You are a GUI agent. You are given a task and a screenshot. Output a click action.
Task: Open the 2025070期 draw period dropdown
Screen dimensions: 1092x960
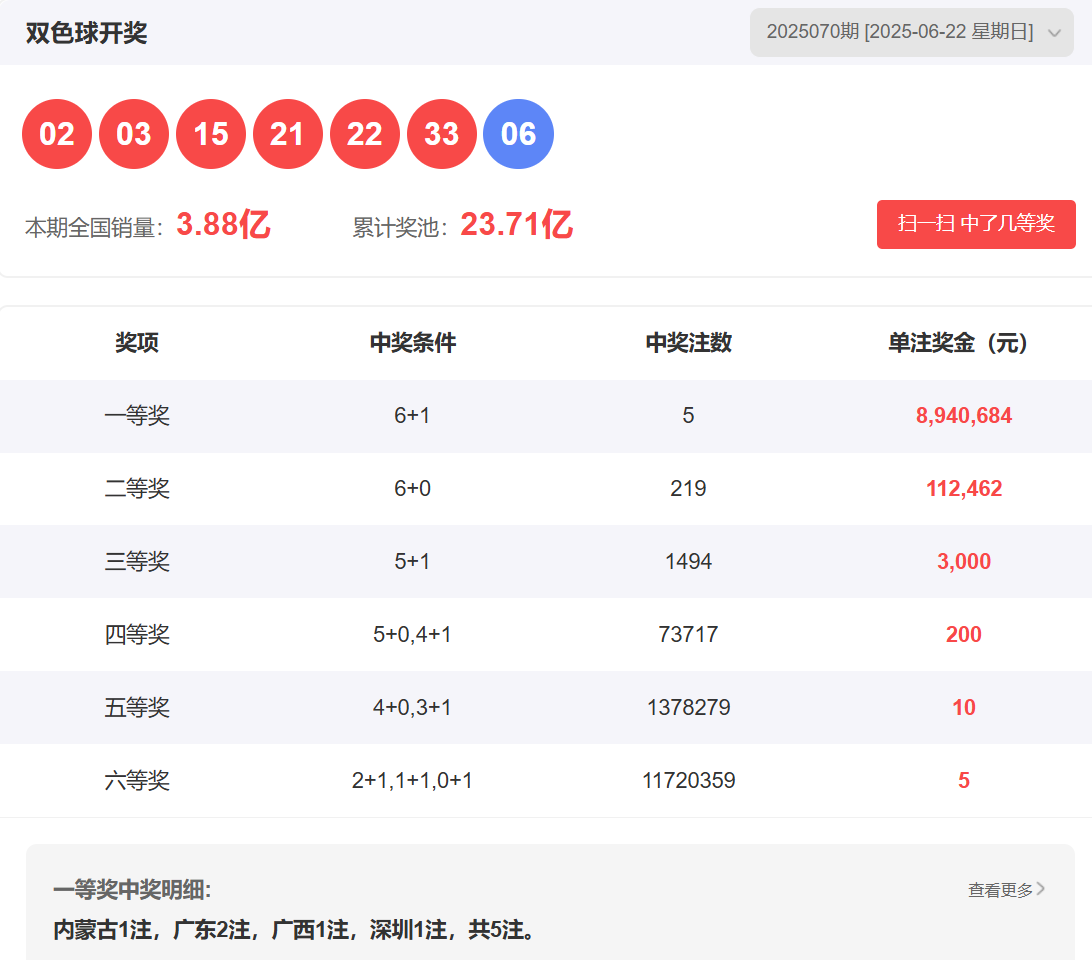899,32
